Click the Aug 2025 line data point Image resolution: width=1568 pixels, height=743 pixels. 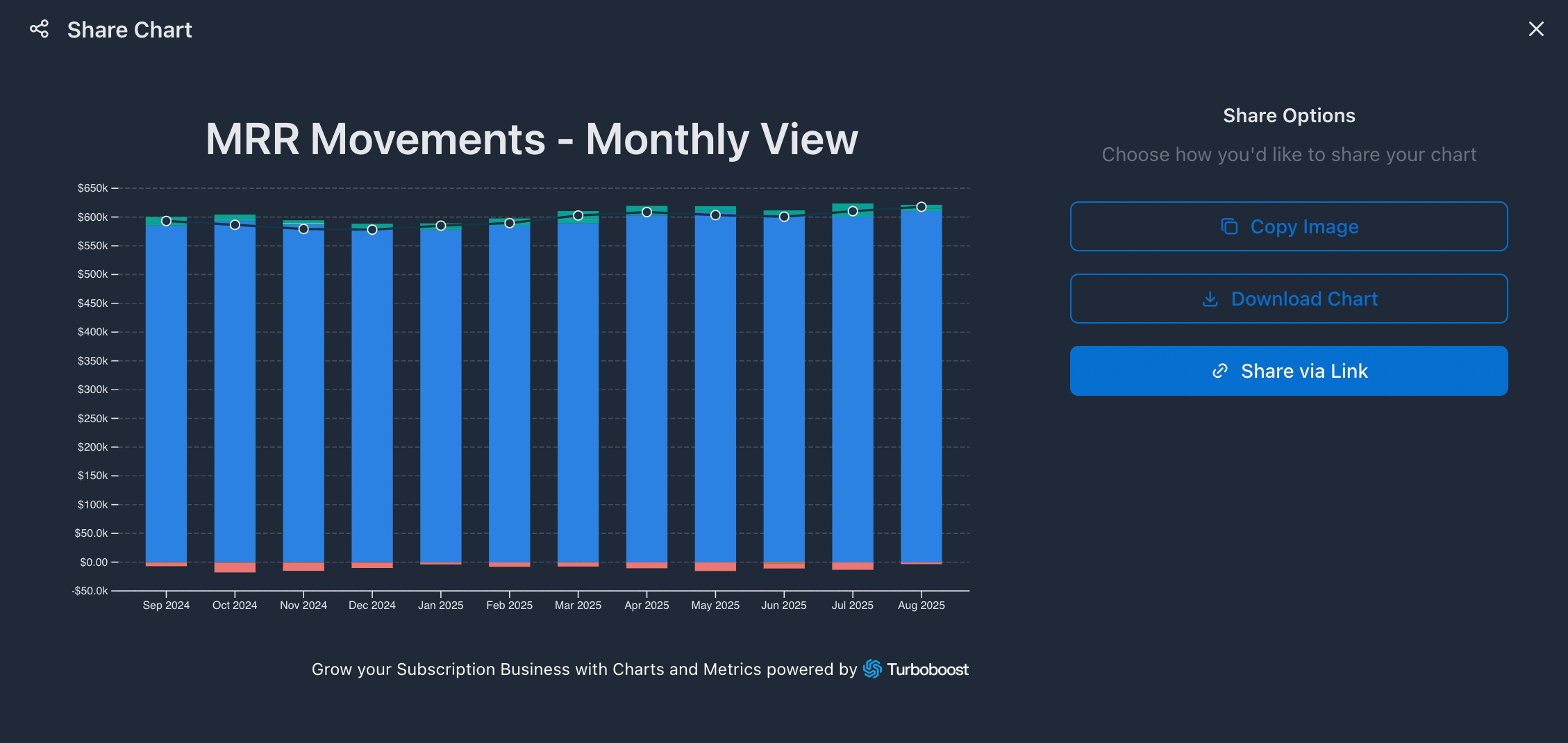coord(921,207)
